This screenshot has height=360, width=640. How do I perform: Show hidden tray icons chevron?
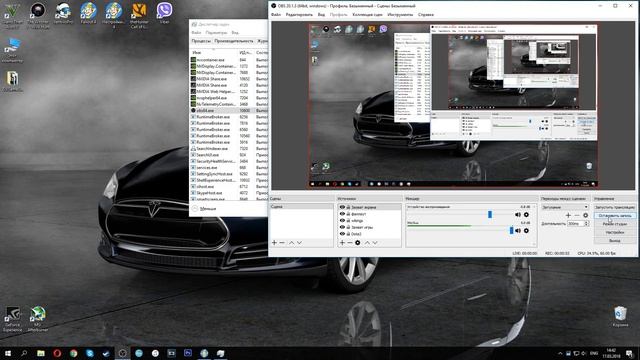click(560, 353)
